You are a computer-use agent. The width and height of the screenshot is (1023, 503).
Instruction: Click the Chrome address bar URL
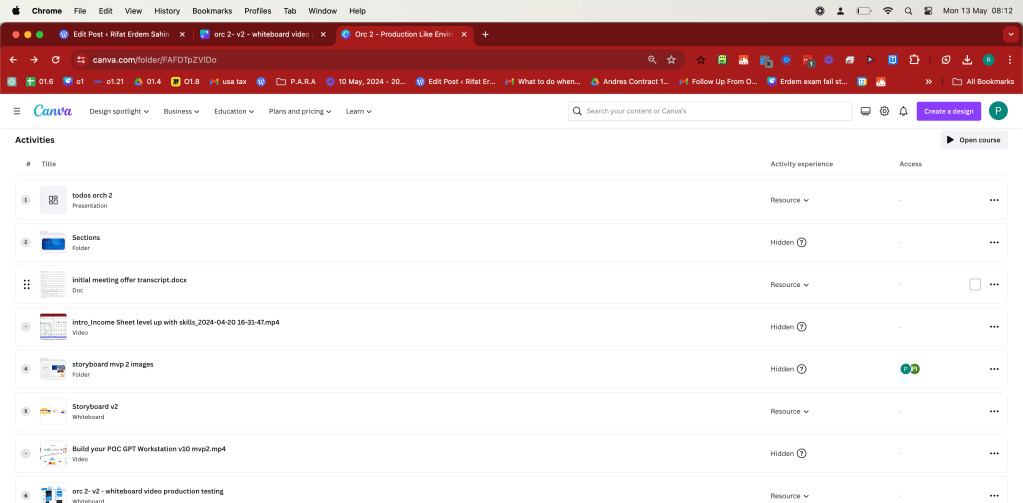click(x=155, y=60)
